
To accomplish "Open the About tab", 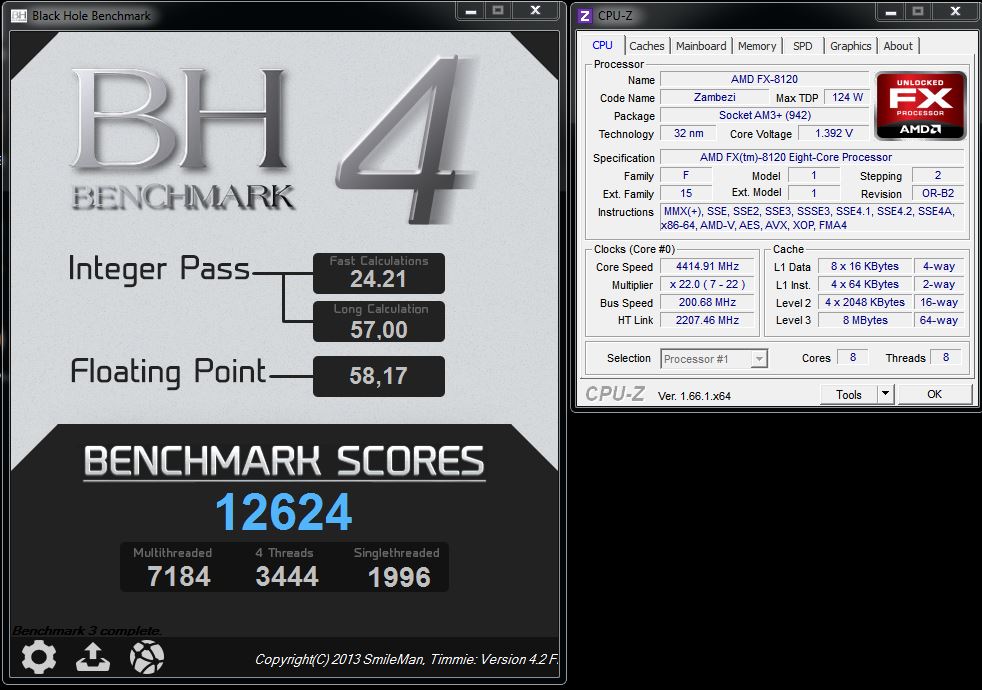I will tap(898, 46).
